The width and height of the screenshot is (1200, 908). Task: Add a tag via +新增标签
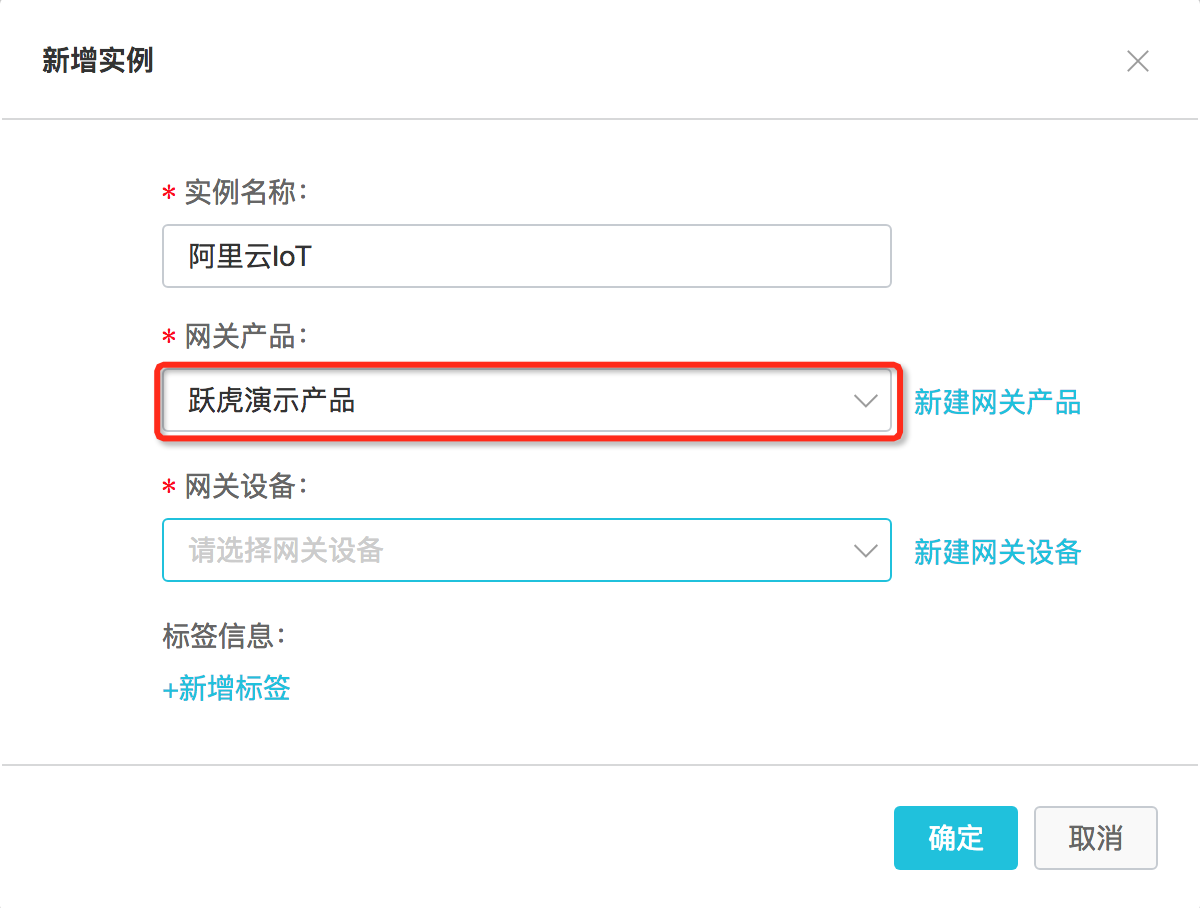pyautogui.click(x=227, y=688)
